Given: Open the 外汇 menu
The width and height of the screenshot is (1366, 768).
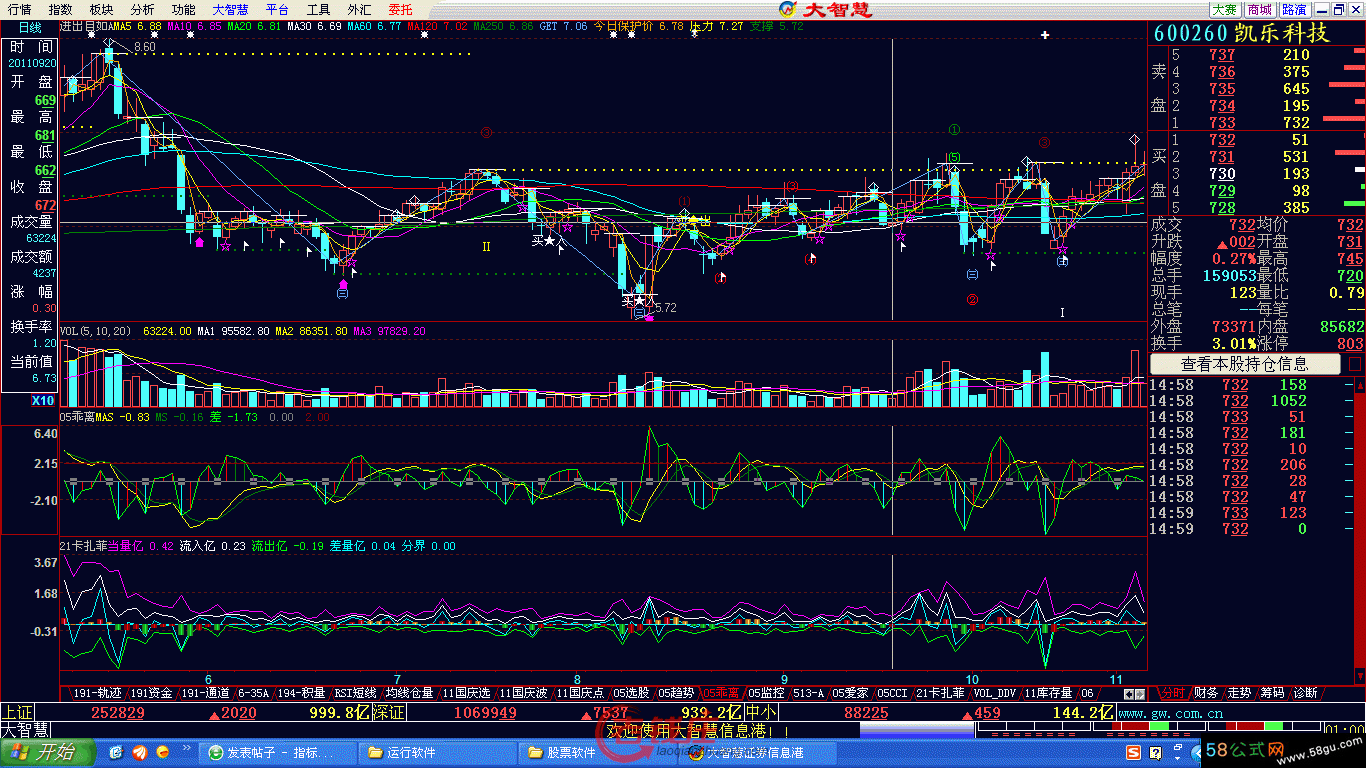Looking at the screenshot, I should coord(359,9).
